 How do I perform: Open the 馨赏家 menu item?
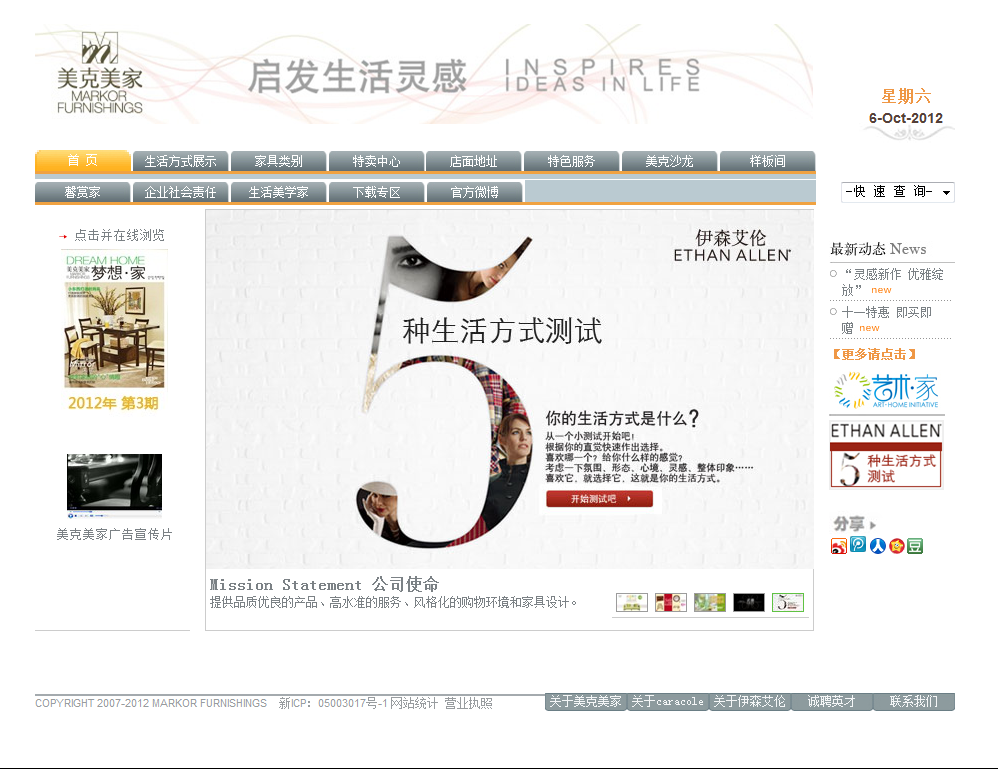tap(83, 192)
